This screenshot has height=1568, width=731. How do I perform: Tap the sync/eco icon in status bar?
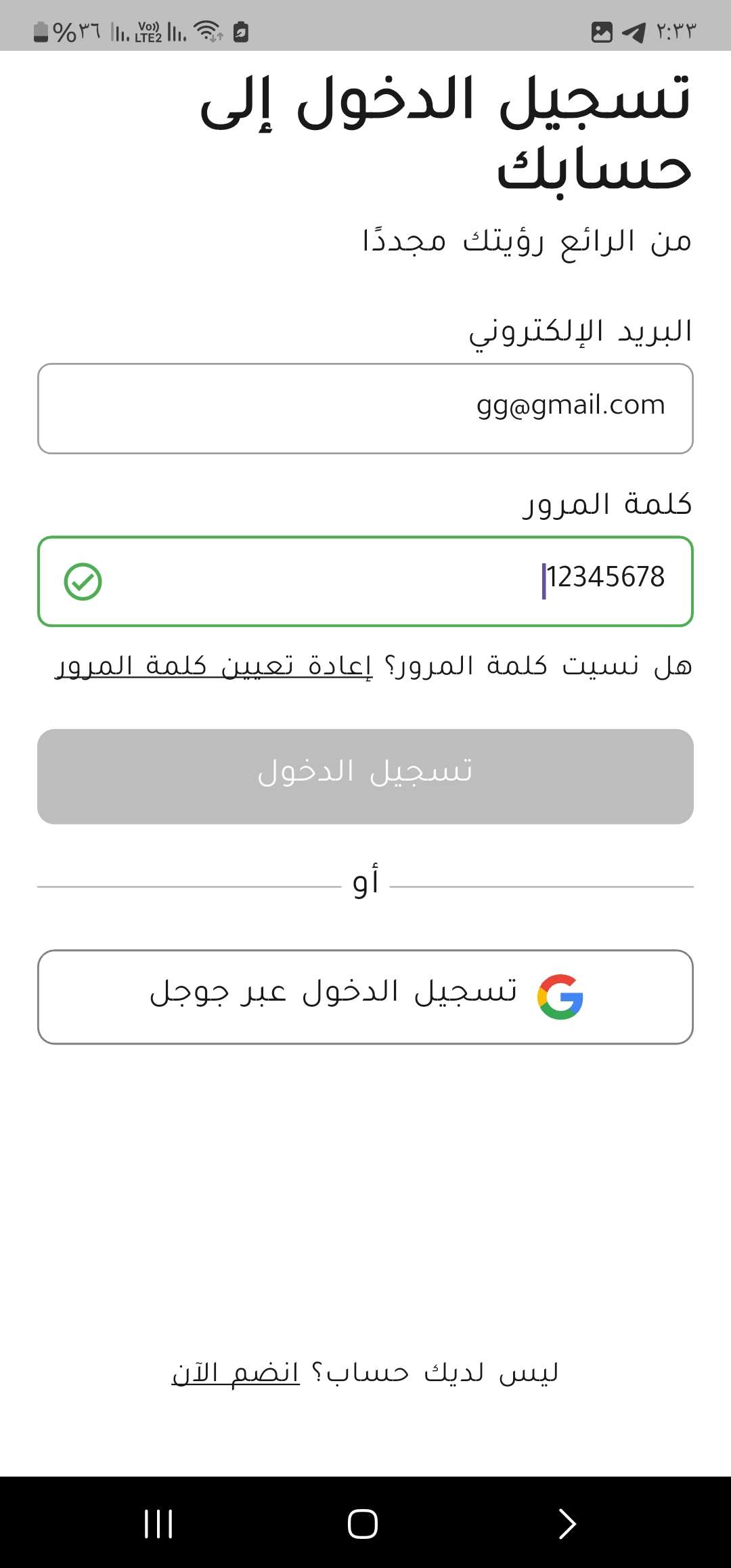tap(241, 32)
